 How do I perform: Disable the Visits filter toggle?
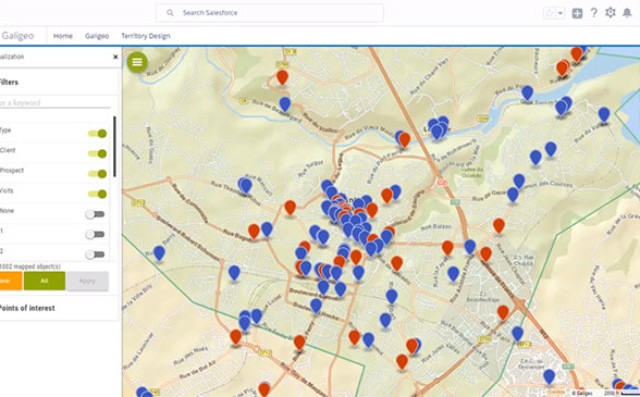pyautogui.click(x=98, y=194)
